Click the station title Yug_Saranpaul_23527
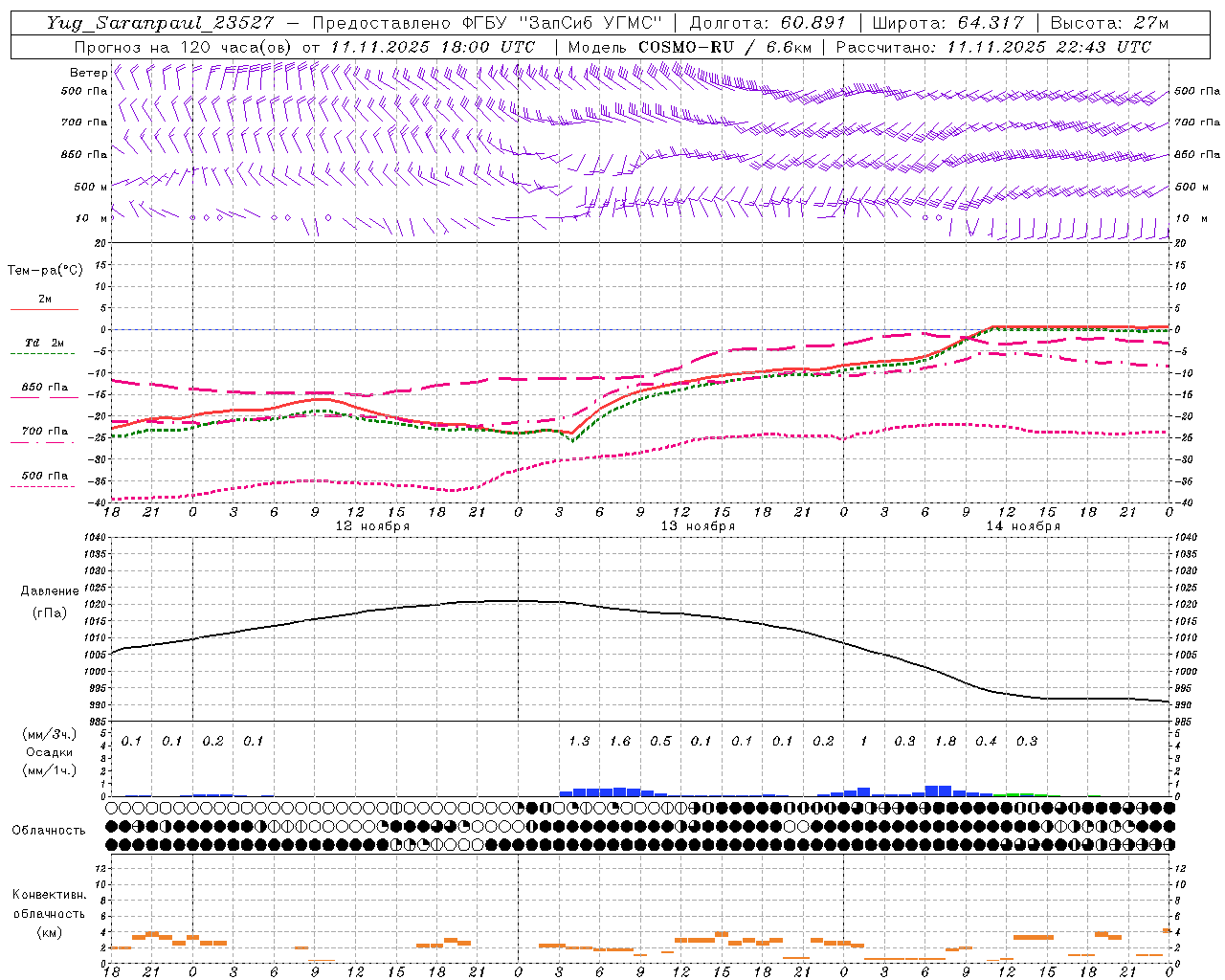 coord(160,23)
